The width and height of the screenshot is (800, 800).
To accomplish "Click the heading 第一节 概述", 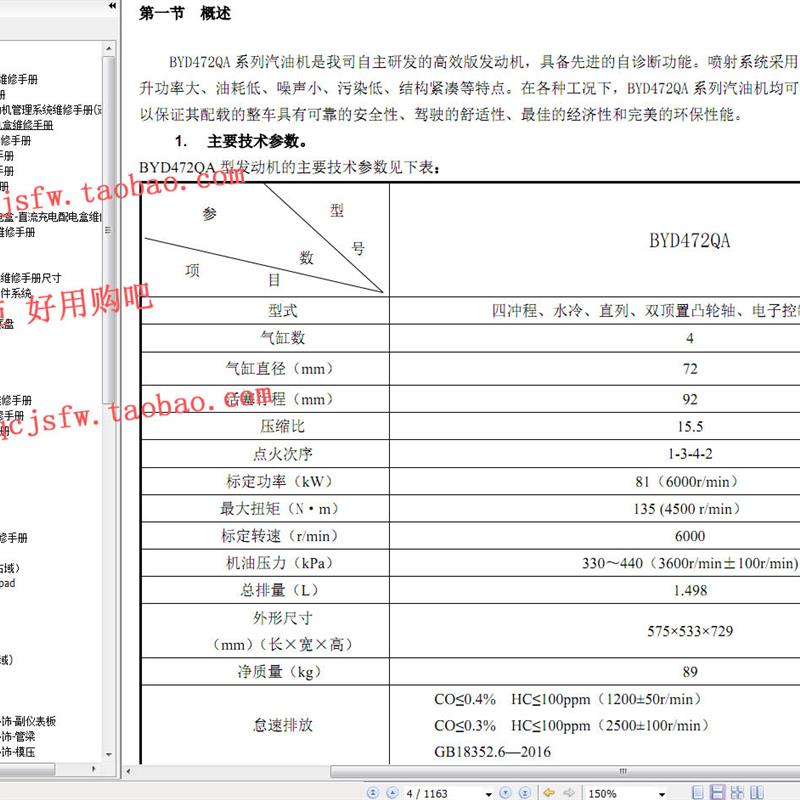I will point(185,13).
